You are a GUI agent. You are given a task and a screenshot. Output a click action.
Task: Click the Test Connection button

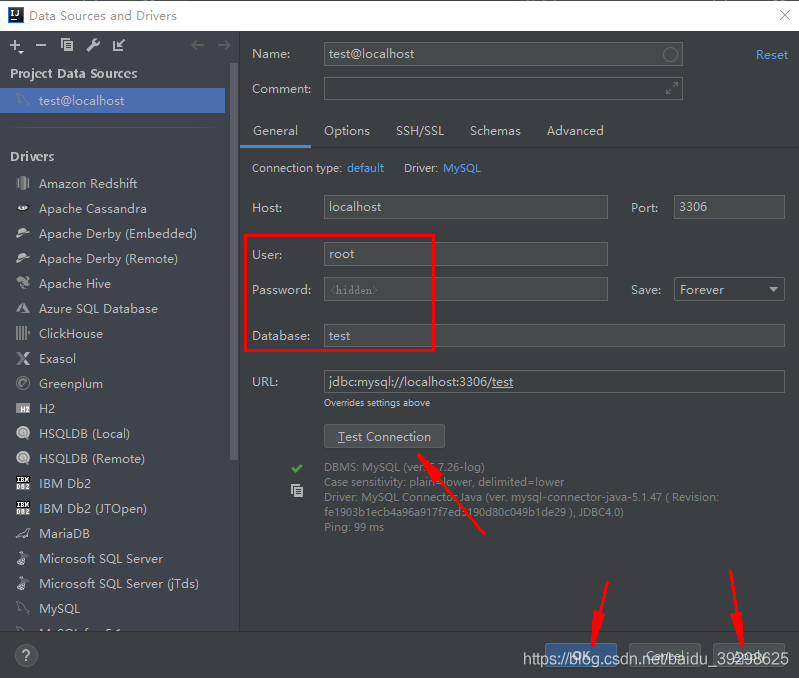pos(384,437)
